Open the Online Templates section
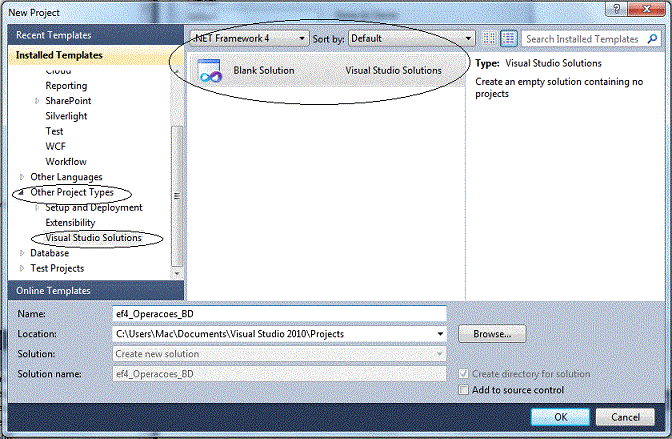 click(x=96, y=291)
